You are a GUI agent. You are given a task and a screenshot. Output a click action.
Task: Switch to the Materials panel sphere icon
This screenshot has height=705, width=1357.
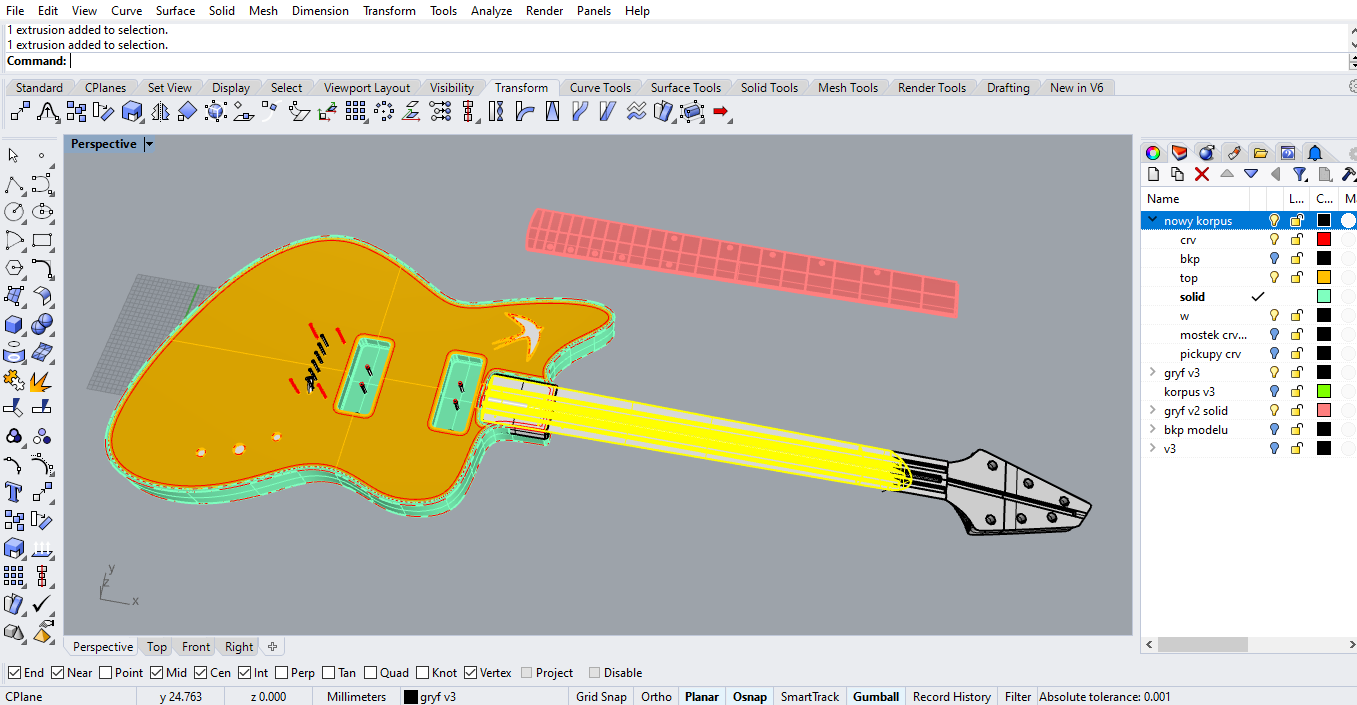click(1206, 152)
